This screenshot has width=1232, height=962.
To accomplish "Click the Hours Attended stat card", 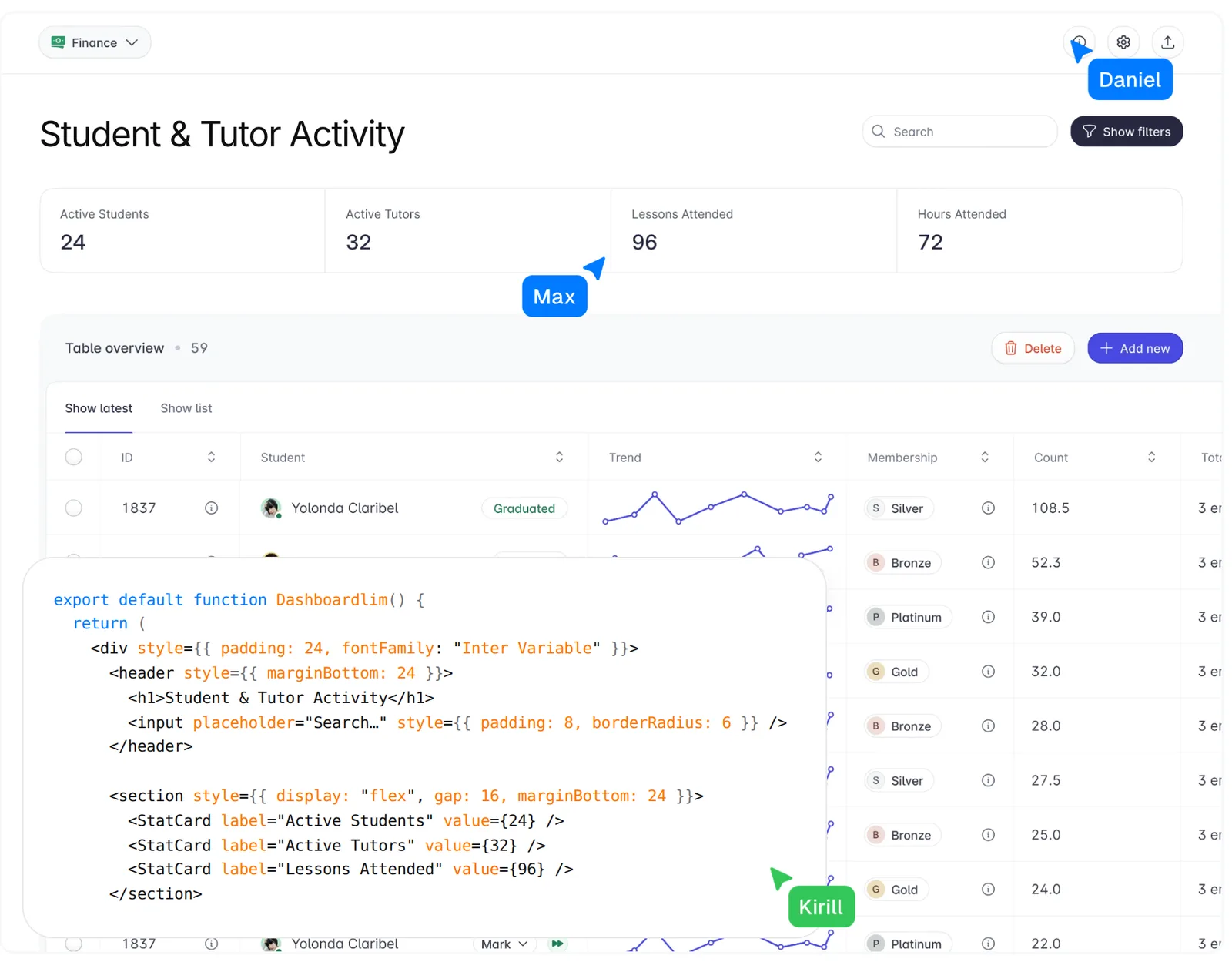I will pyautogui.click(x=1039, y=230).
